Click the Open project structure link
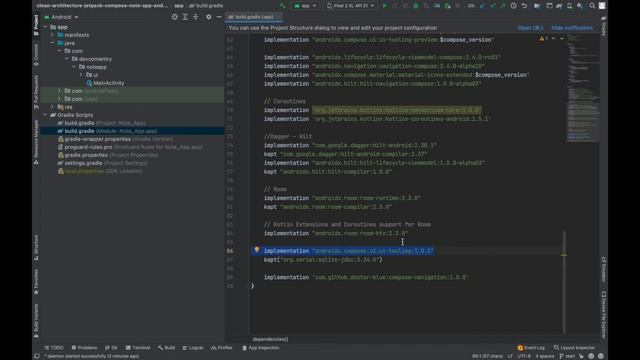Viewport: 640px width, 360px height. 530,28
